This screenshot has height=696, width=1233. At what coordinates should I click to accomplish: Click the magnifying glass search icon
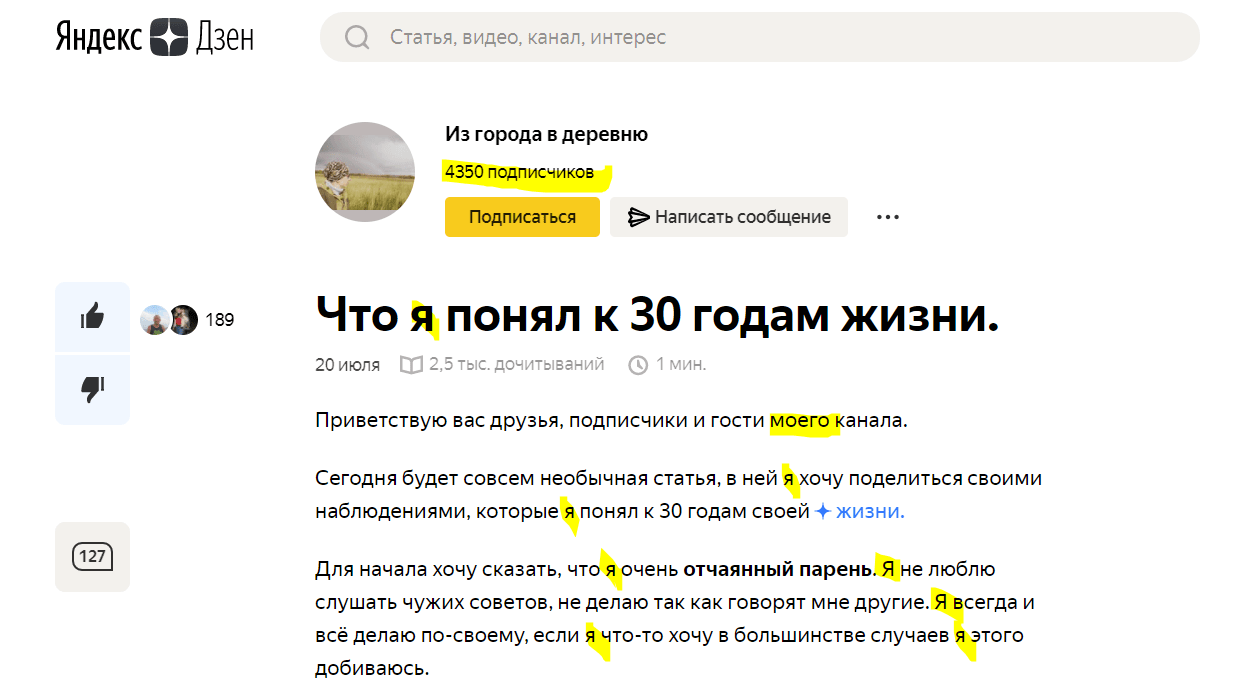click(357, 37)
